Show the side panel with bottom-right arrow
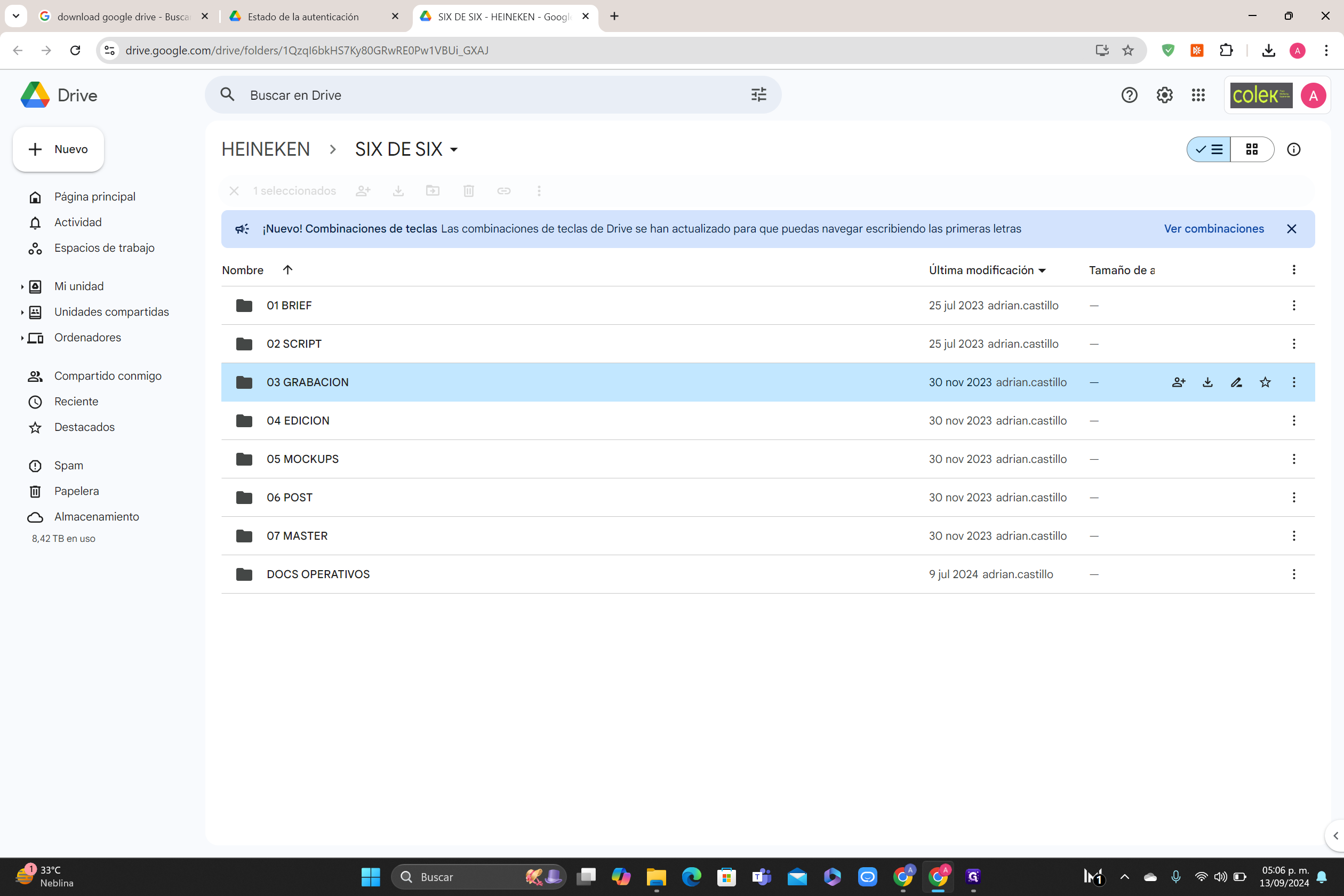 click(x=1335, y=835)
